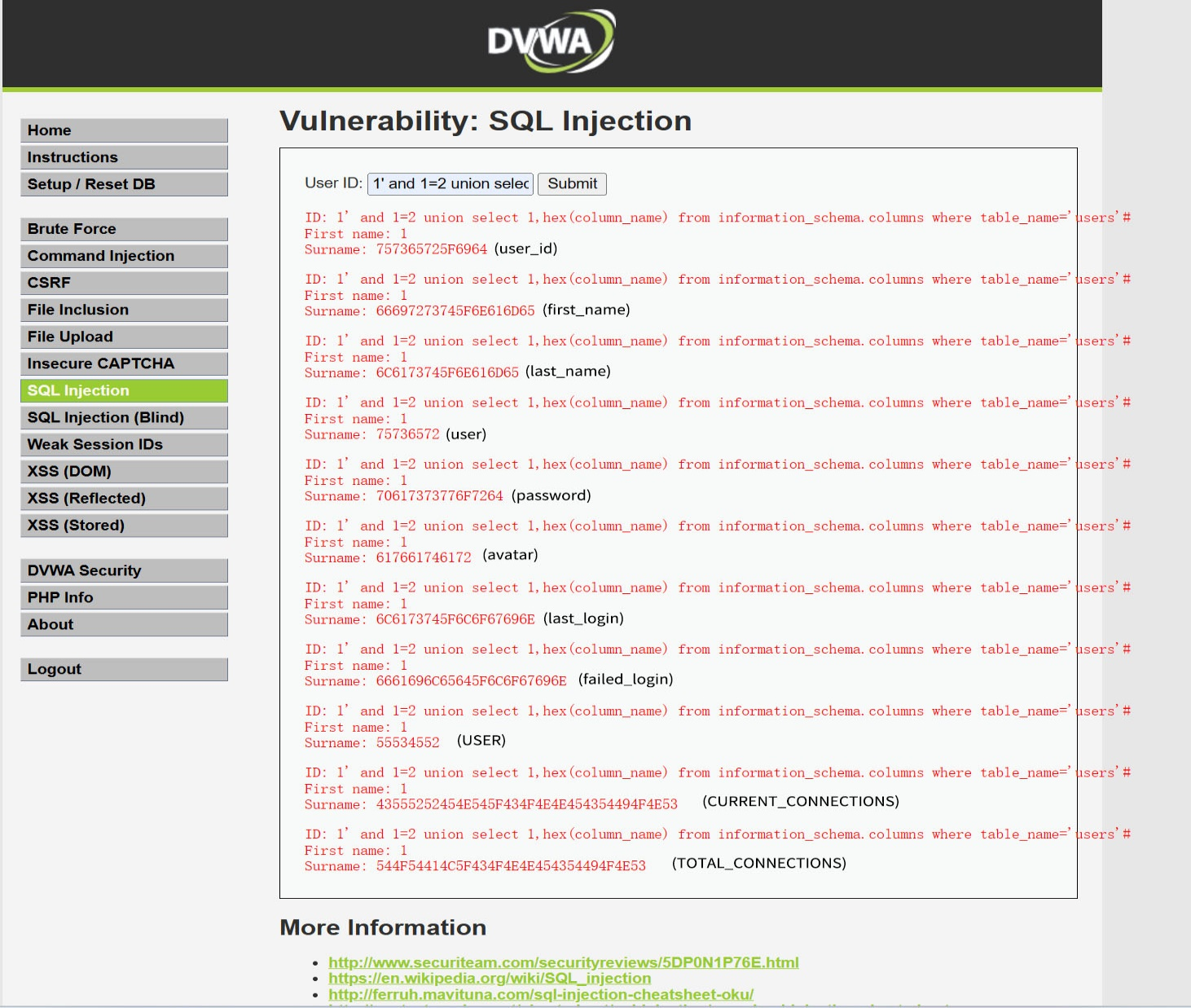Open the Wikipedia SQL injection link
Viewport: 1191px width, 1008px height.
point(490,978)
